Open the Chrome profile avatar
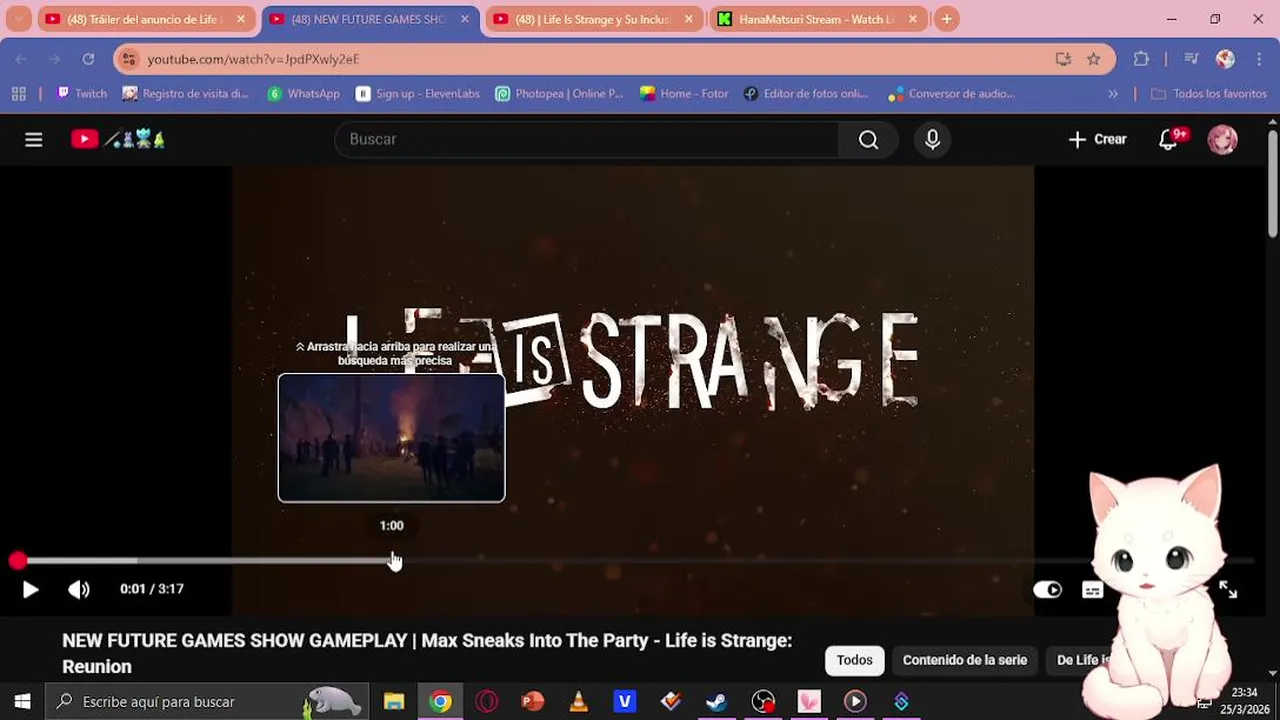 pyautogui.click(x=1225, y=59)
